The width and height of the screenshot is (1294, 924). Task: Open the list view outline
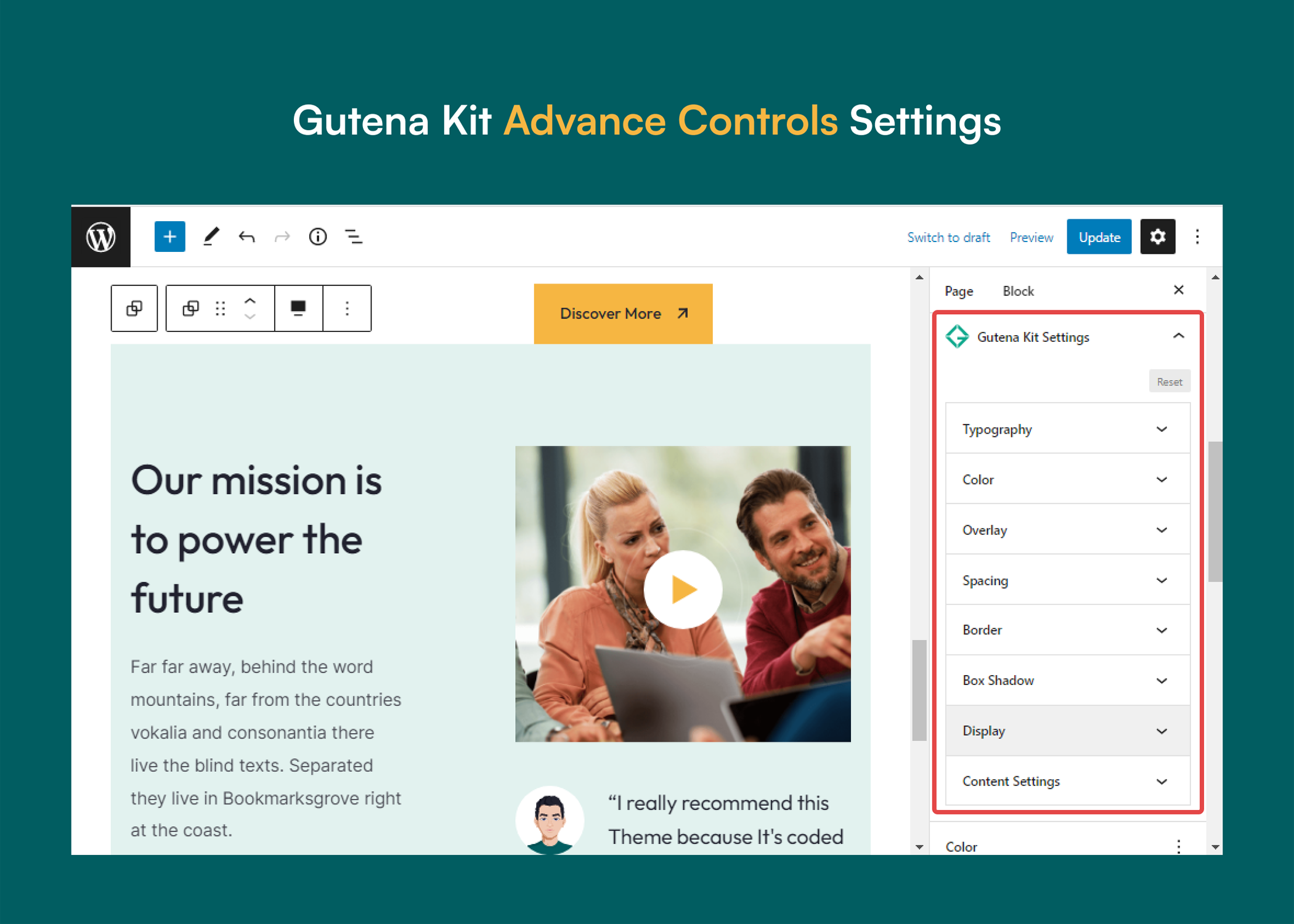click(354, 237)
